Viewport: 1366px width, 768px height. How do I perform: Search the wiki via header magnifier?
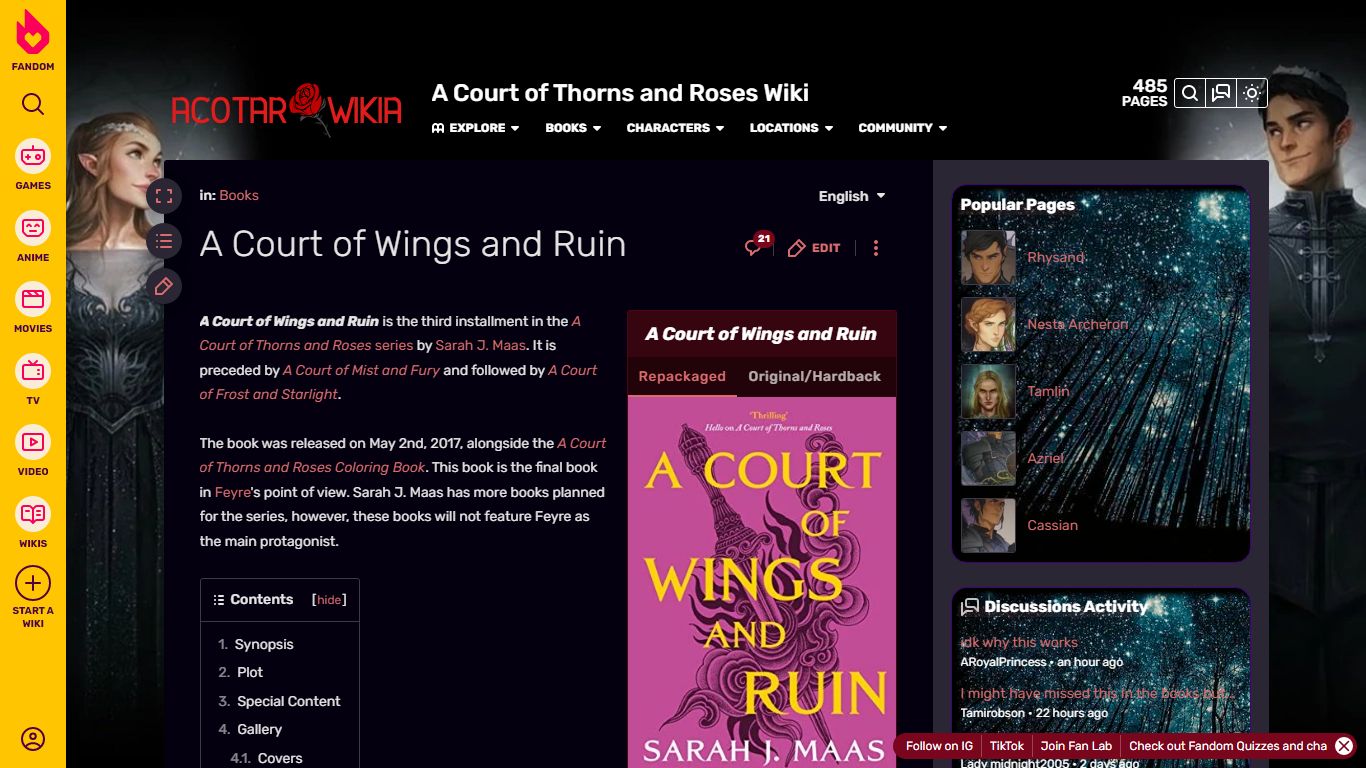point(1190,93)
